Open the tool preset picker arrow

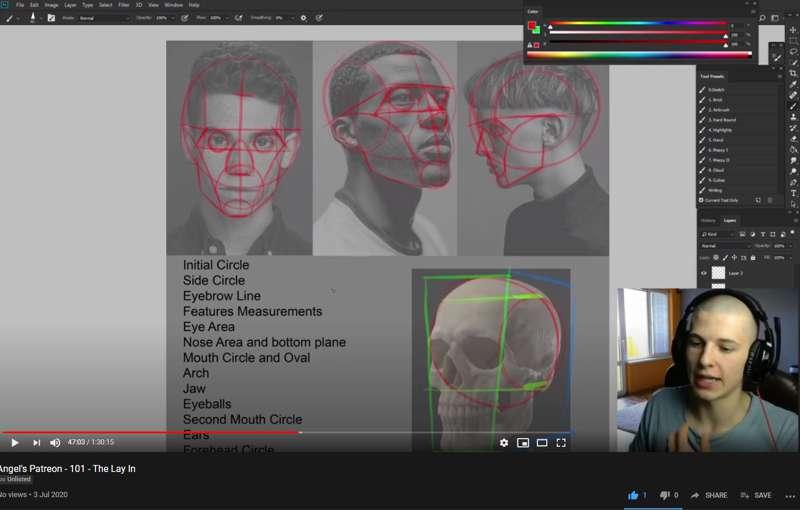18,18
